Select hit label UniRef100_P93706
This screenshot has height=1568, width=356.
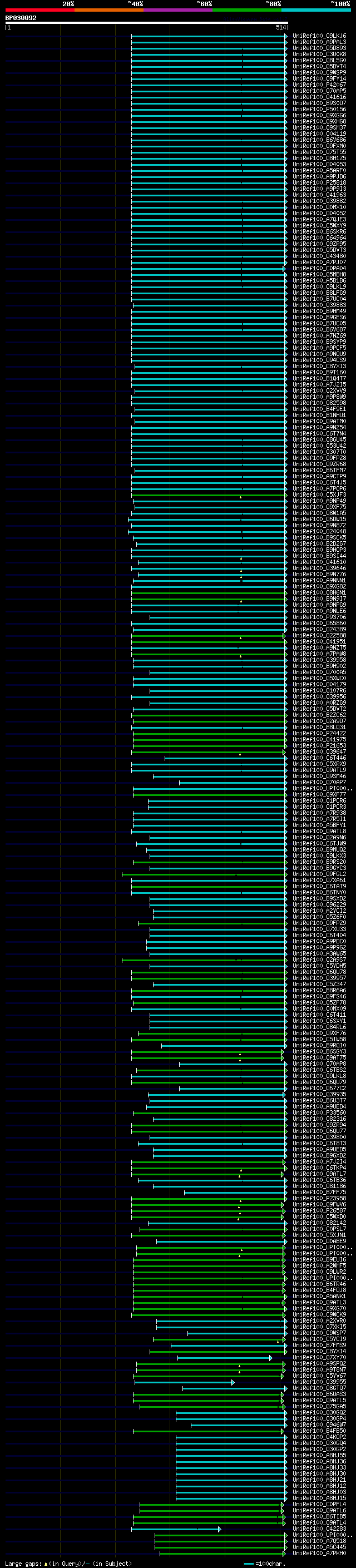pyautogui.click(x=319, y=617)
